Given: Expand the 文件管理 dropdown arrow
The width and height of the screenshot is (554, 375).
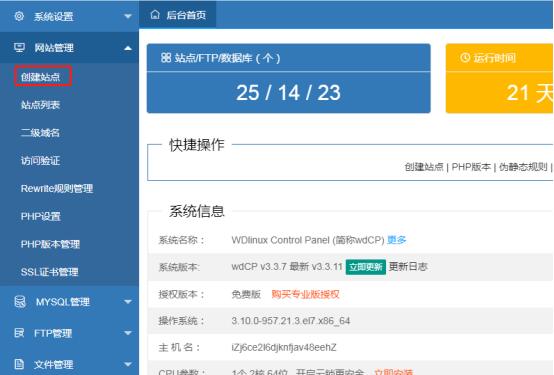Looking at the screenshot, I should (x=128, y=364).
